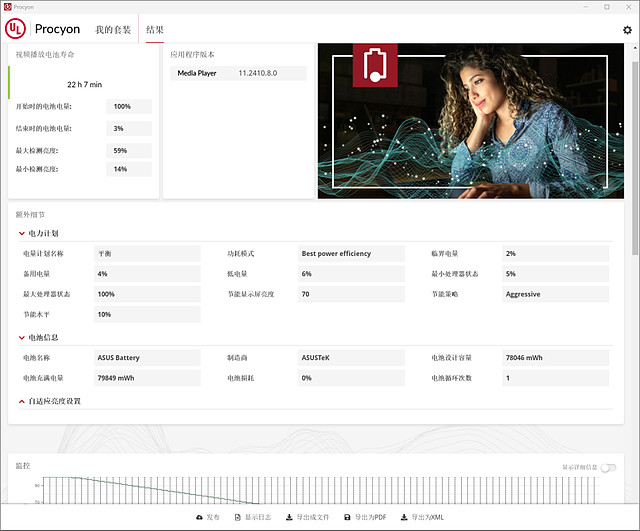Switch to the 我的套装 tab
This screenshot has height=531, width=640.
(x=113, y=29)
